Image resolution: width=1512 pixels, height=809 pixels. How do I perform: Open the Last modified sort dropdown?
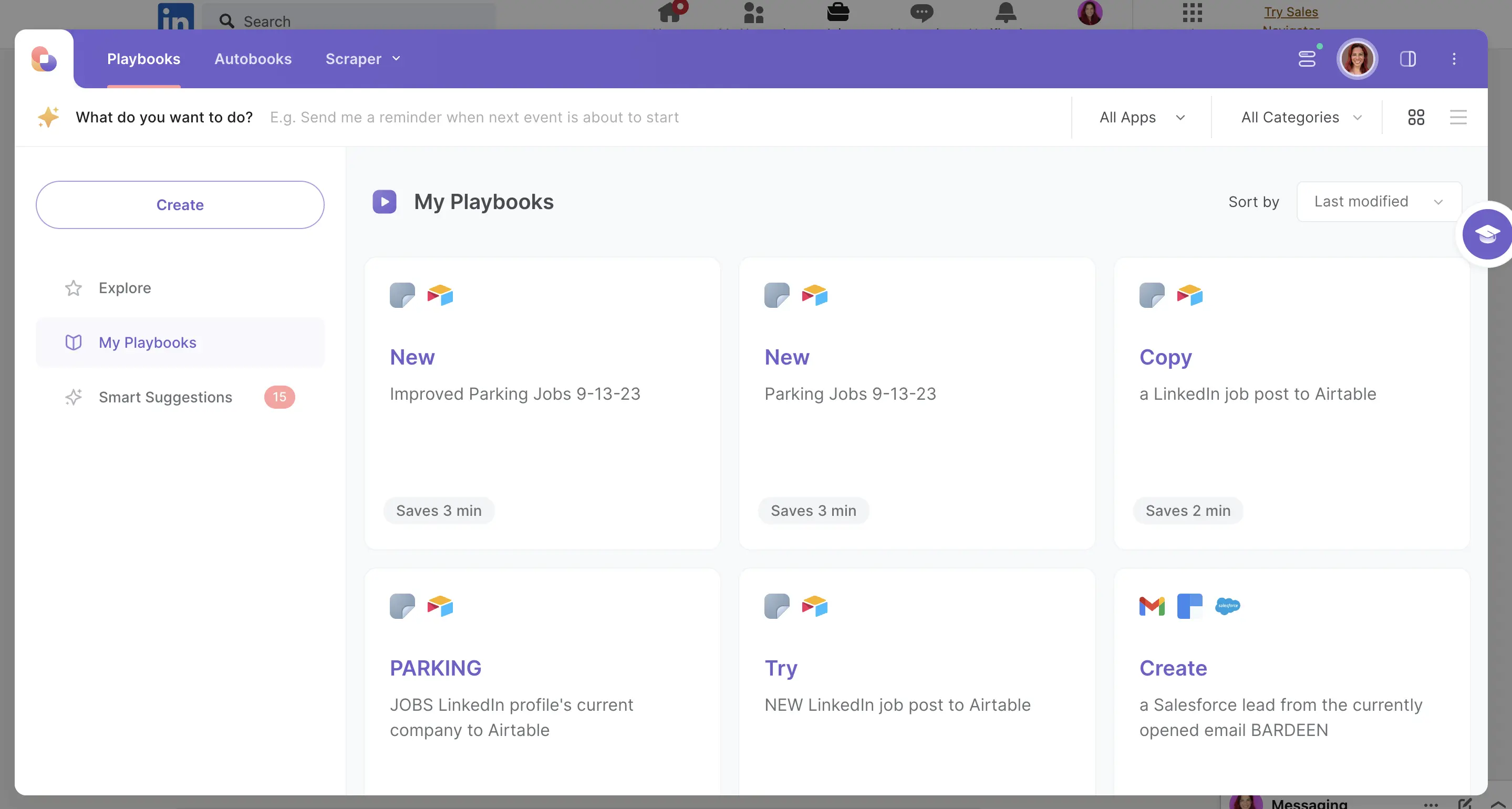click(1378, 201)
